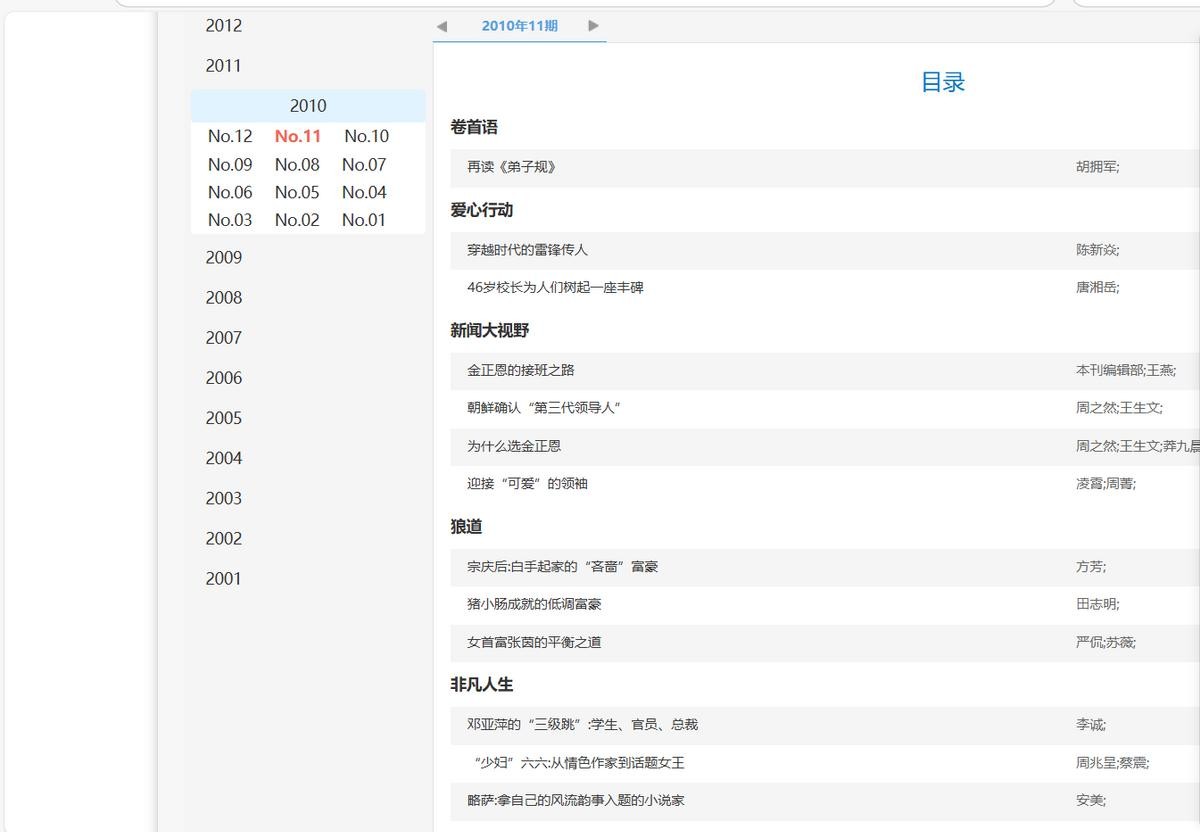Open article 女首富张茵的平衡之道
The height and width of the screenshot is (832, 1200).
(x=534, y=642)
